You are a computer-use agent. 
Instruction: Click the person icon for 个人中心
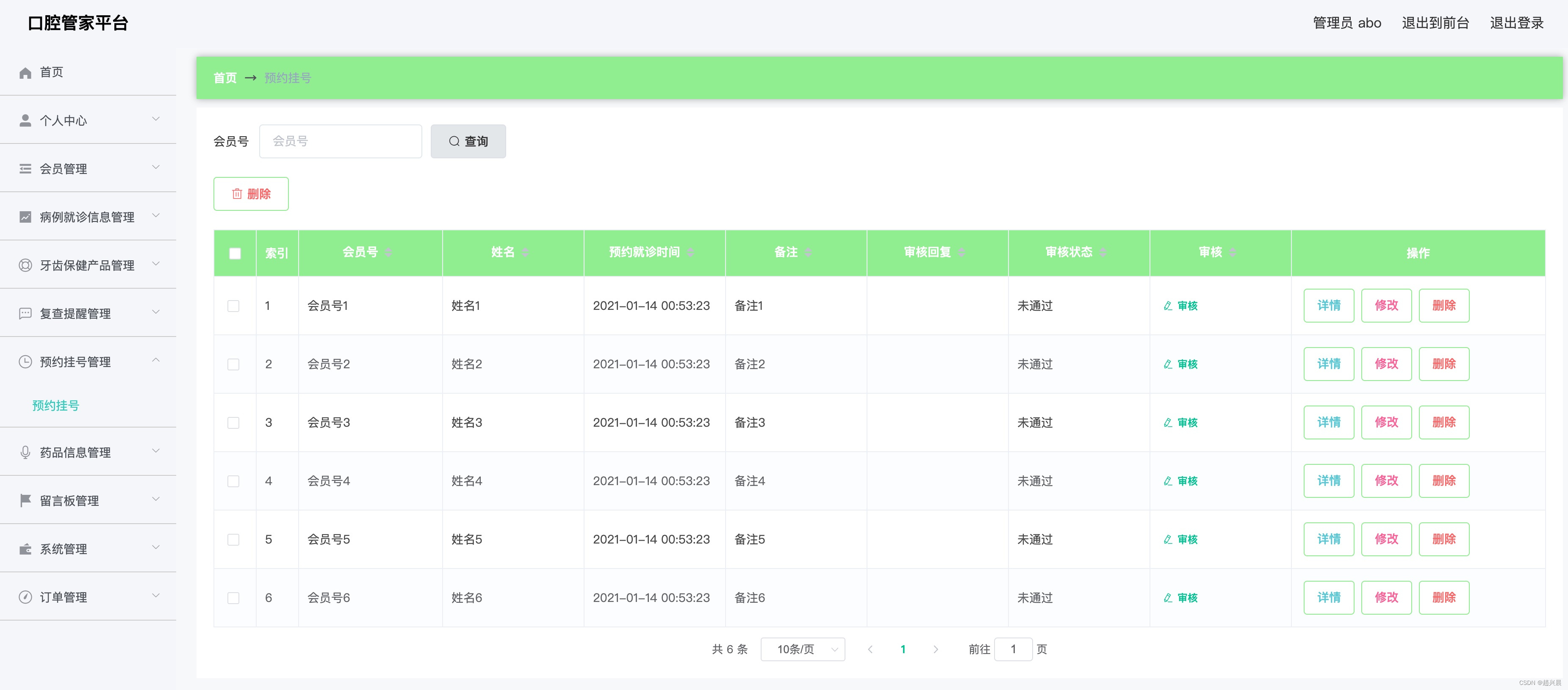[x=25, y=121]
